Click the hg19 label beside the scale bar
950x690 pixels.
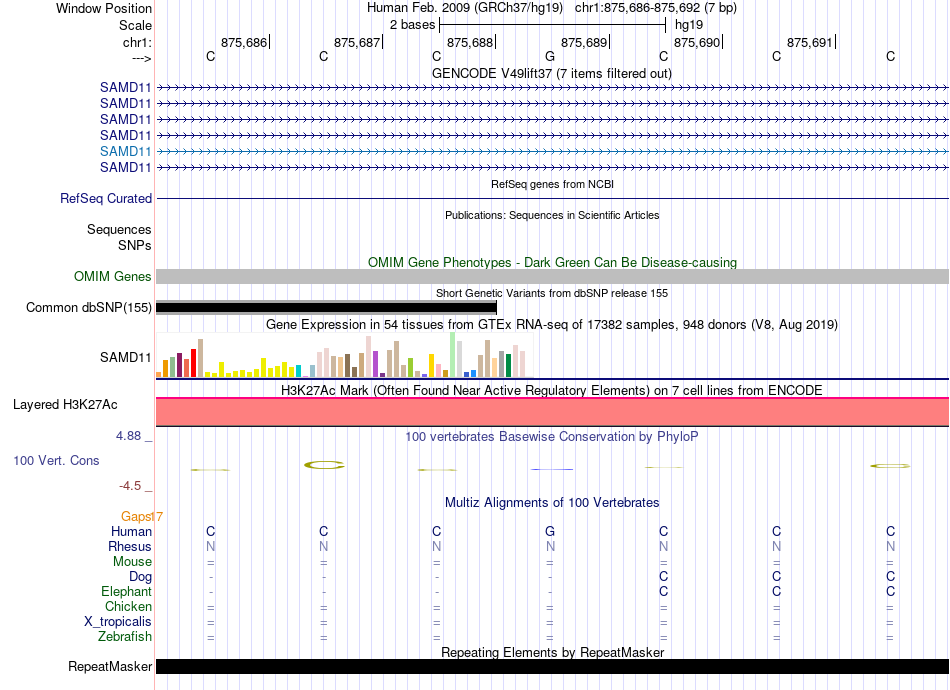point(689,25)
